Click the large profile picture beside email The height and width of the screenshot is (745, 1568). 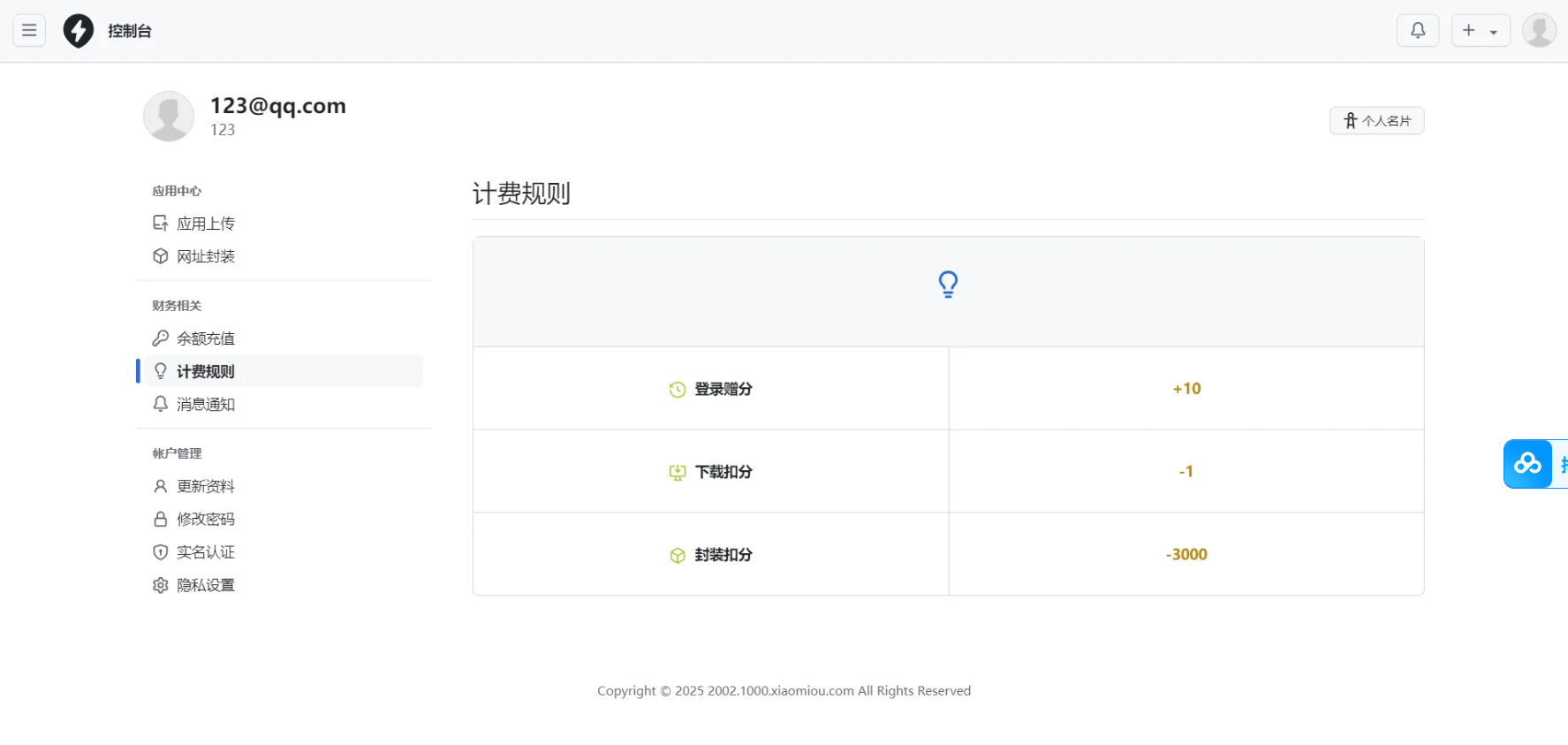[169, 117]
